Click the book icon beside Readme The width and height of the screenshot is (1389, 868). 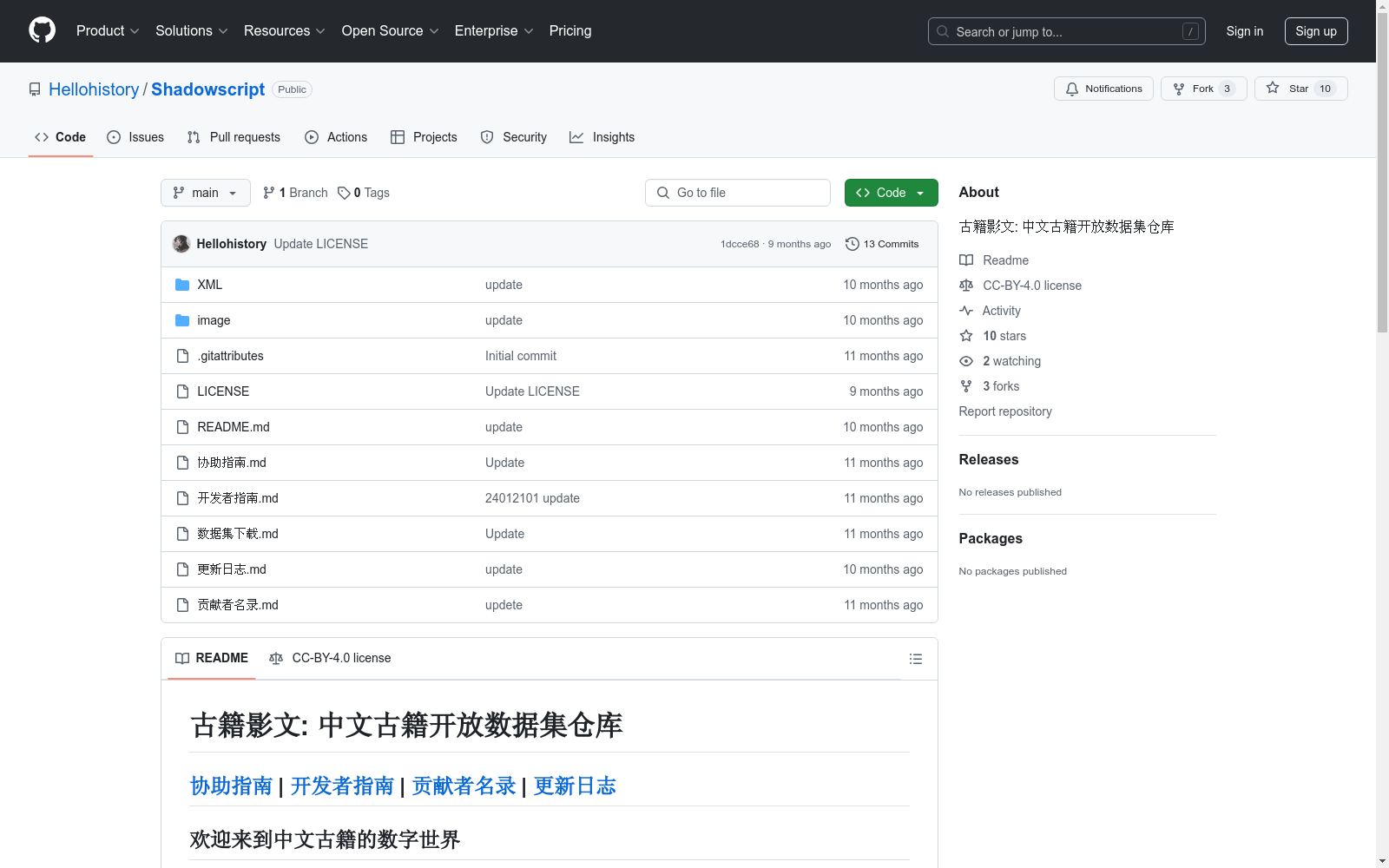tap(966, 260)
